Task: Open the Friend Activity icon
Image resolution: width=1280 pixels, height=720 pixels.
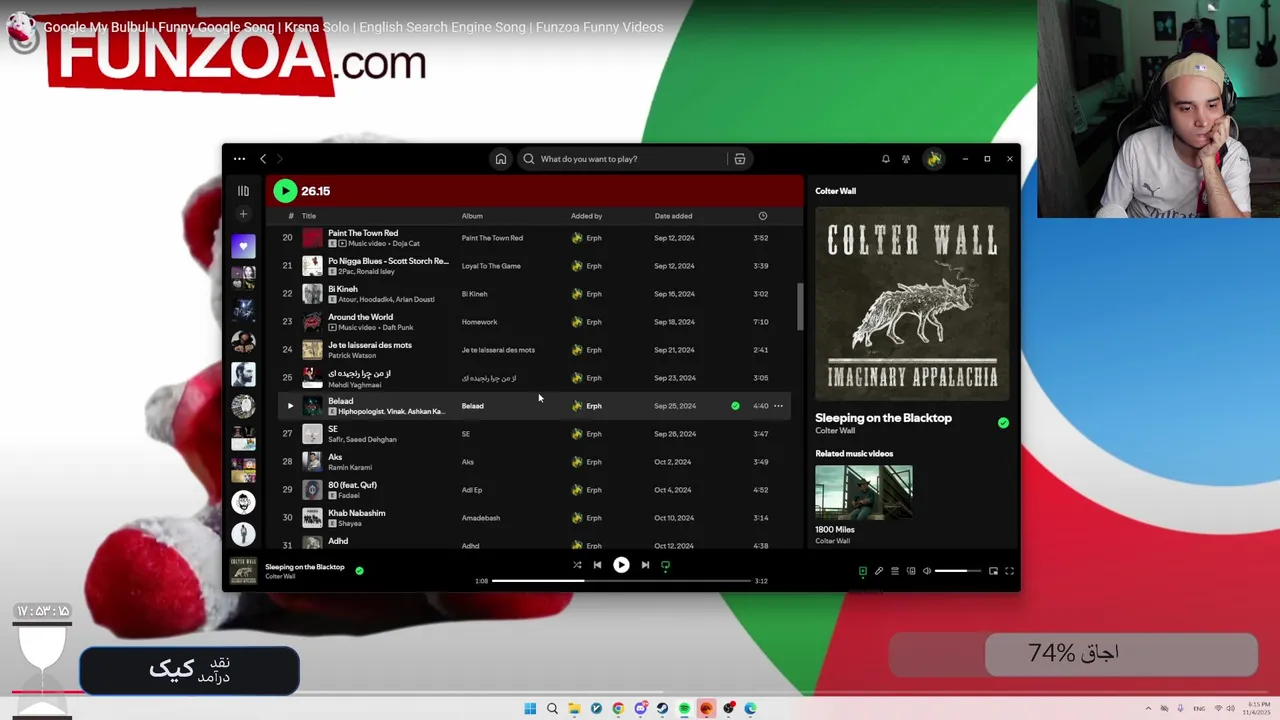Action: pyautogui.click(x=906, y=159)
